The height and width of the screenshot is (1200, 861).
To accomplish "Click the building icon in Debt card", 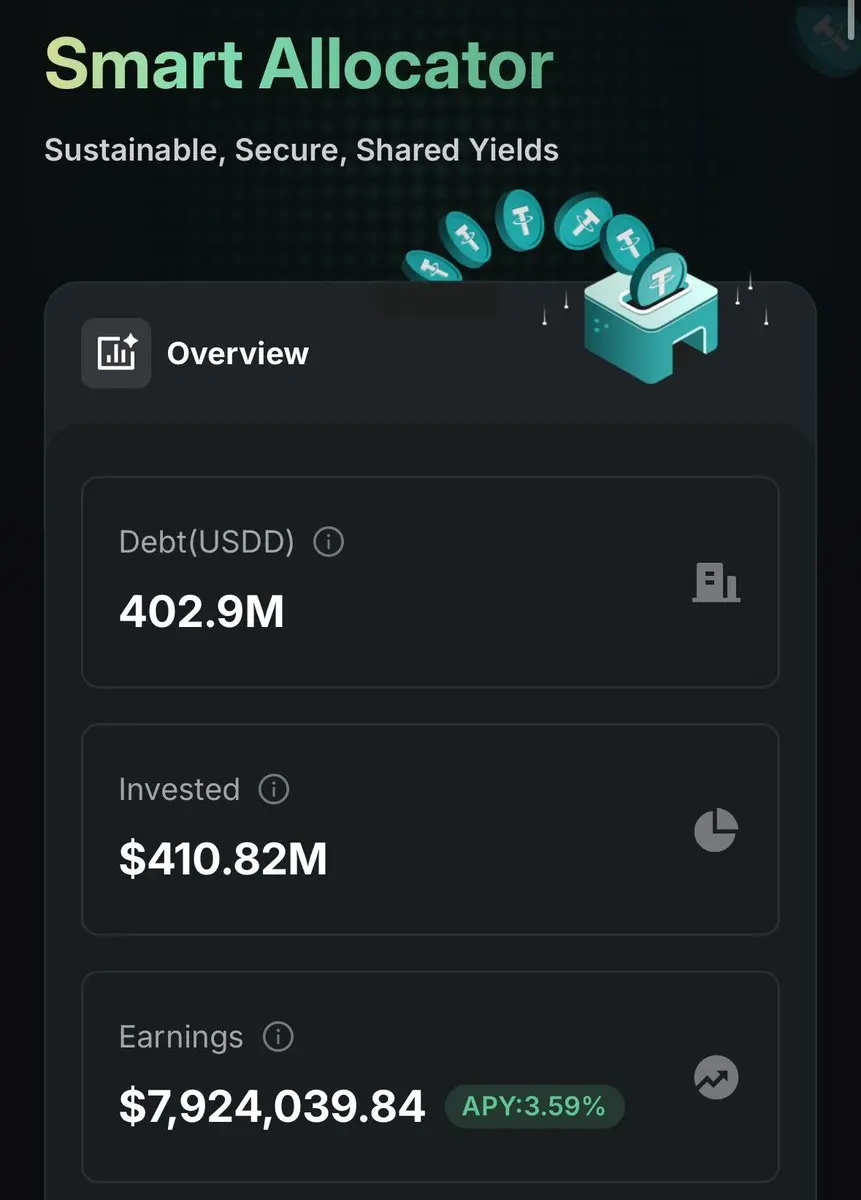I will [716, 582].
